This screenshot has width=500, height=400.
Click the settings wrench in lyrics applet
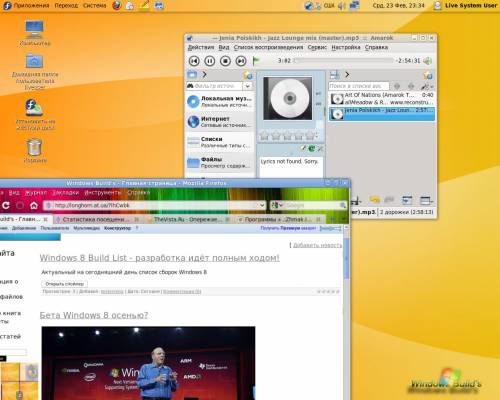pos(320,149)
